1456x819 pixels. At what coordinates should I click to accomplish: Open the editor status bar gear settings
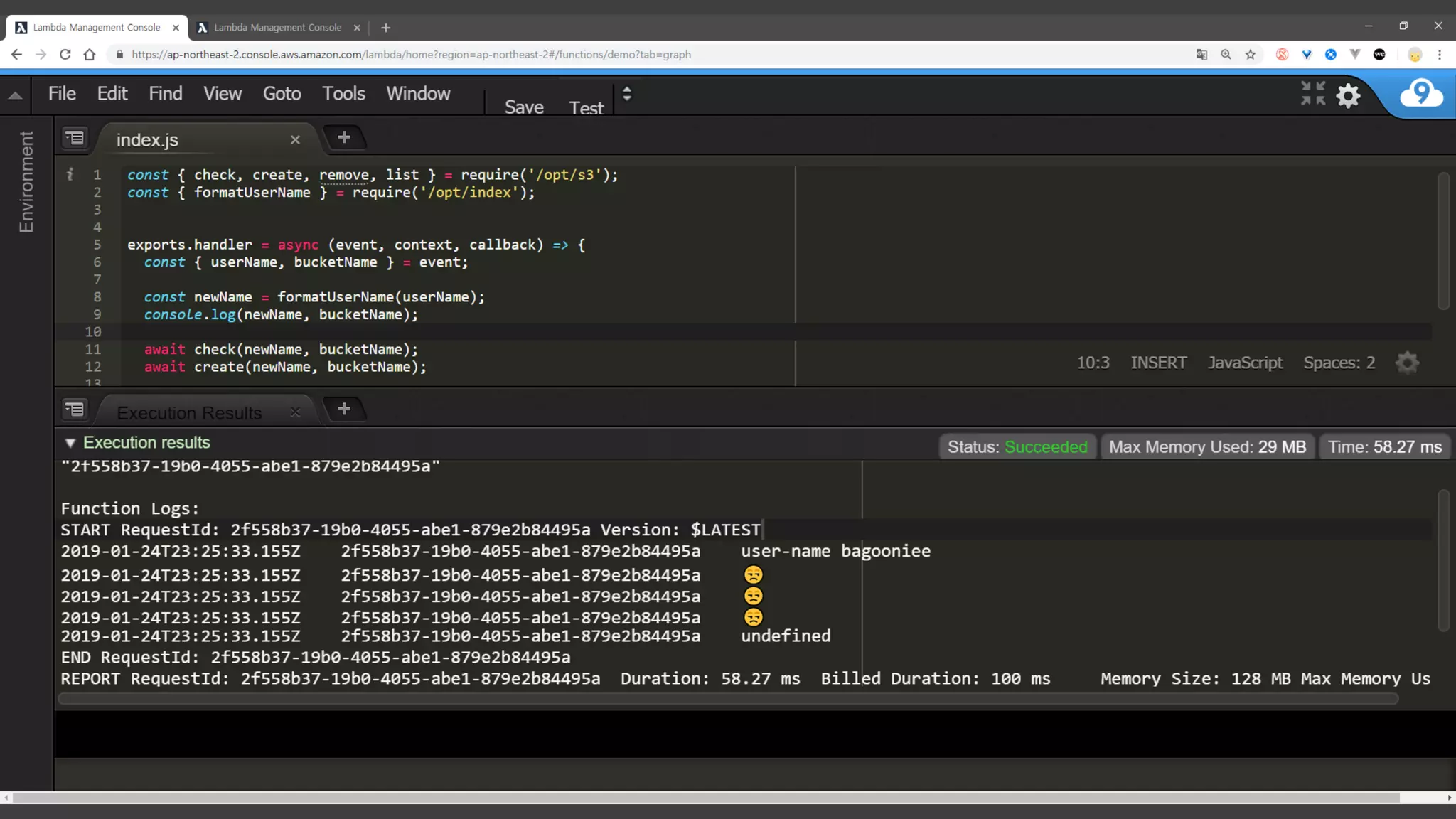1407,363
